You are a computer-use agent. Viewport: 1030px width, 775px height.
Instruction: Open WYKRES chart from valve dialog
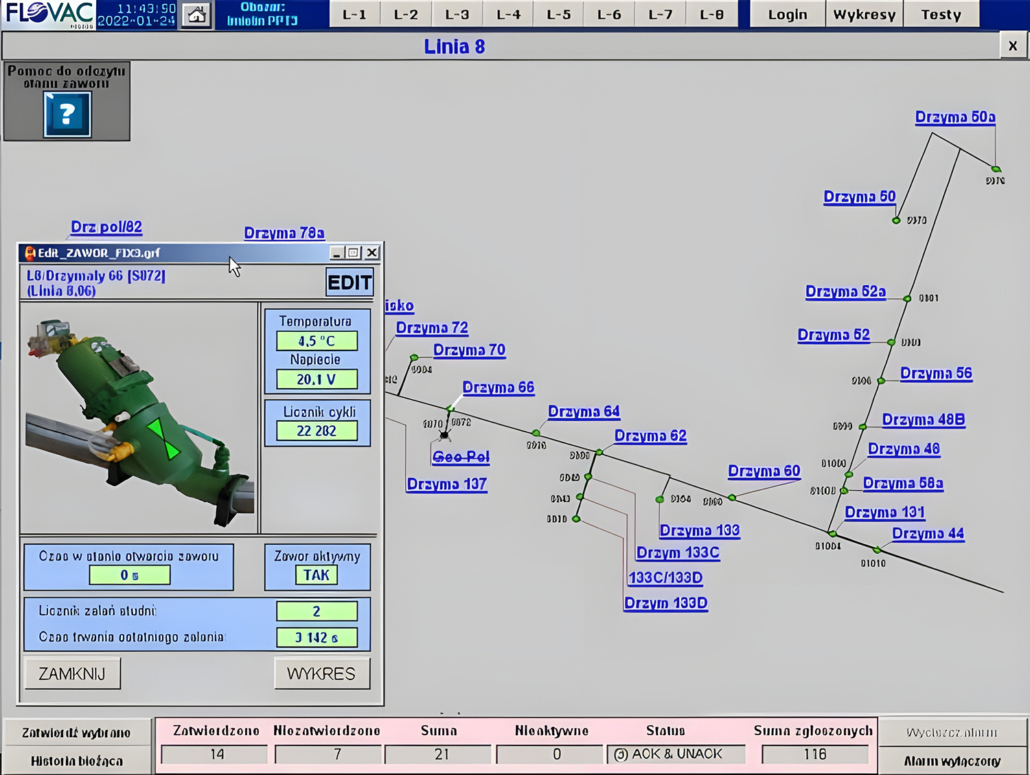[321, 673]
